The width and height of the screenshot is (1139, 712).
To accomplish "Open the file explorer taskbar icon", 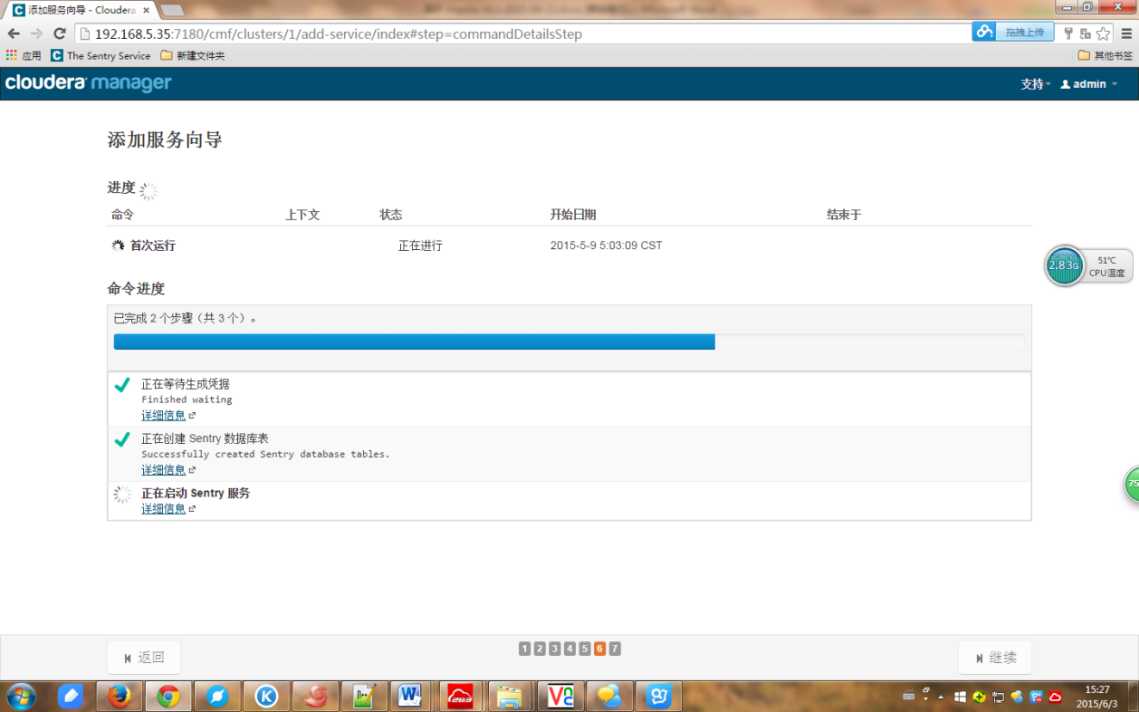I will 510,697.
